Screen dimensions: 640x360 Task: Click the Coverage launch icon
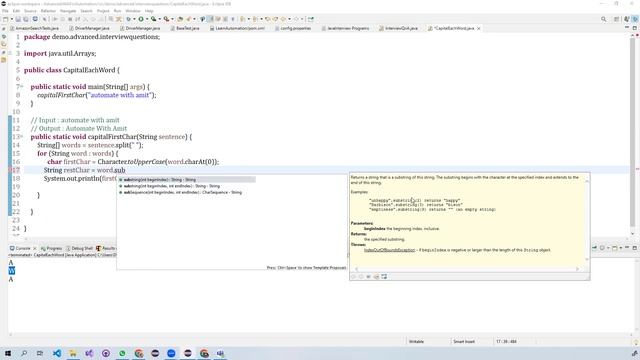click(x=153, y=19)
